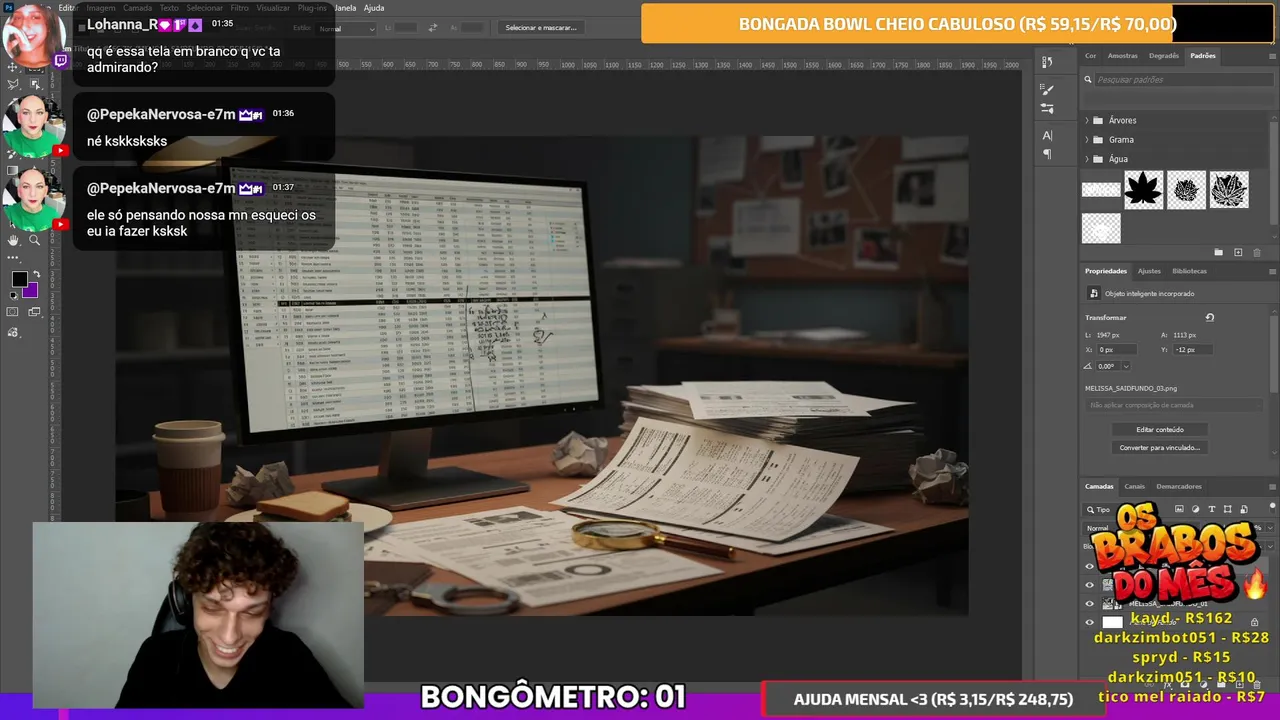Open the Ajuda menu
This screenshot has height=720, width=1280.
click(x=374, y=8)
